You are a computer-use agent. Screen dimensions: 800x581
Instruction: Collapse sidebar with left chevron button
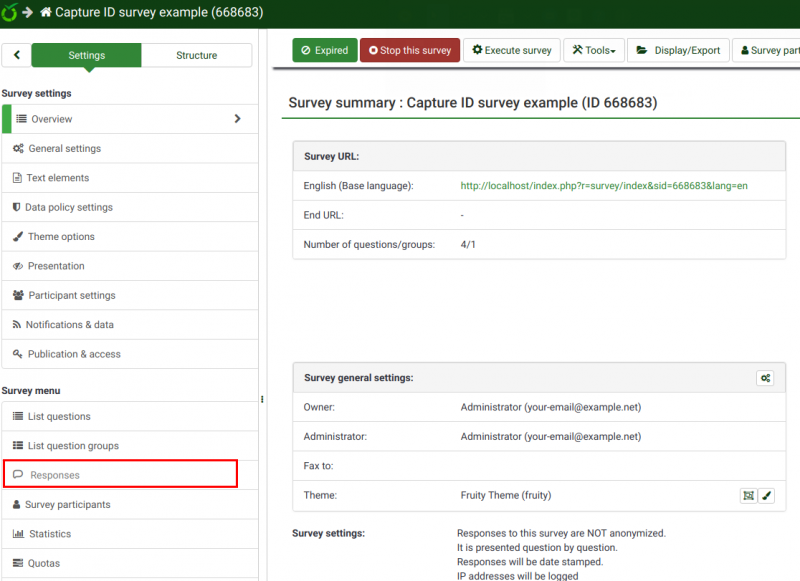click(17, 55)
